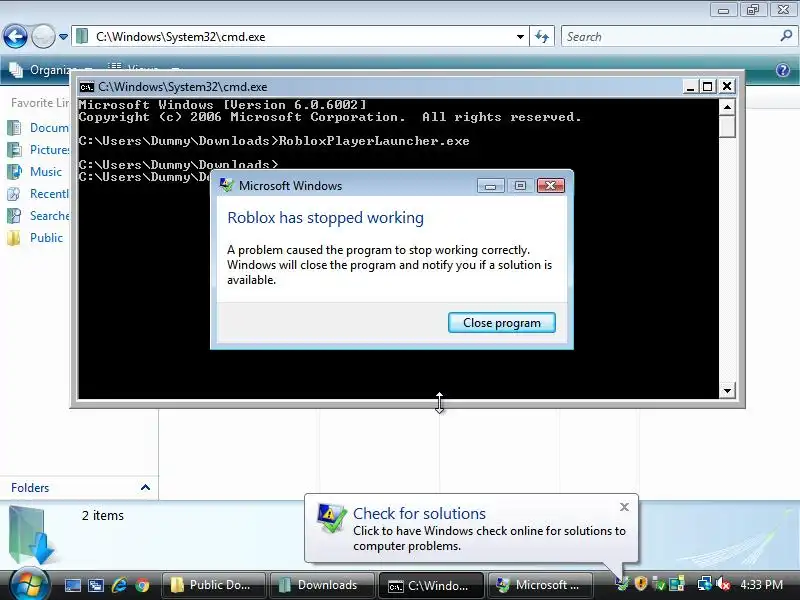Click the 4:33 PM taskbar clock

coord(761,585)
